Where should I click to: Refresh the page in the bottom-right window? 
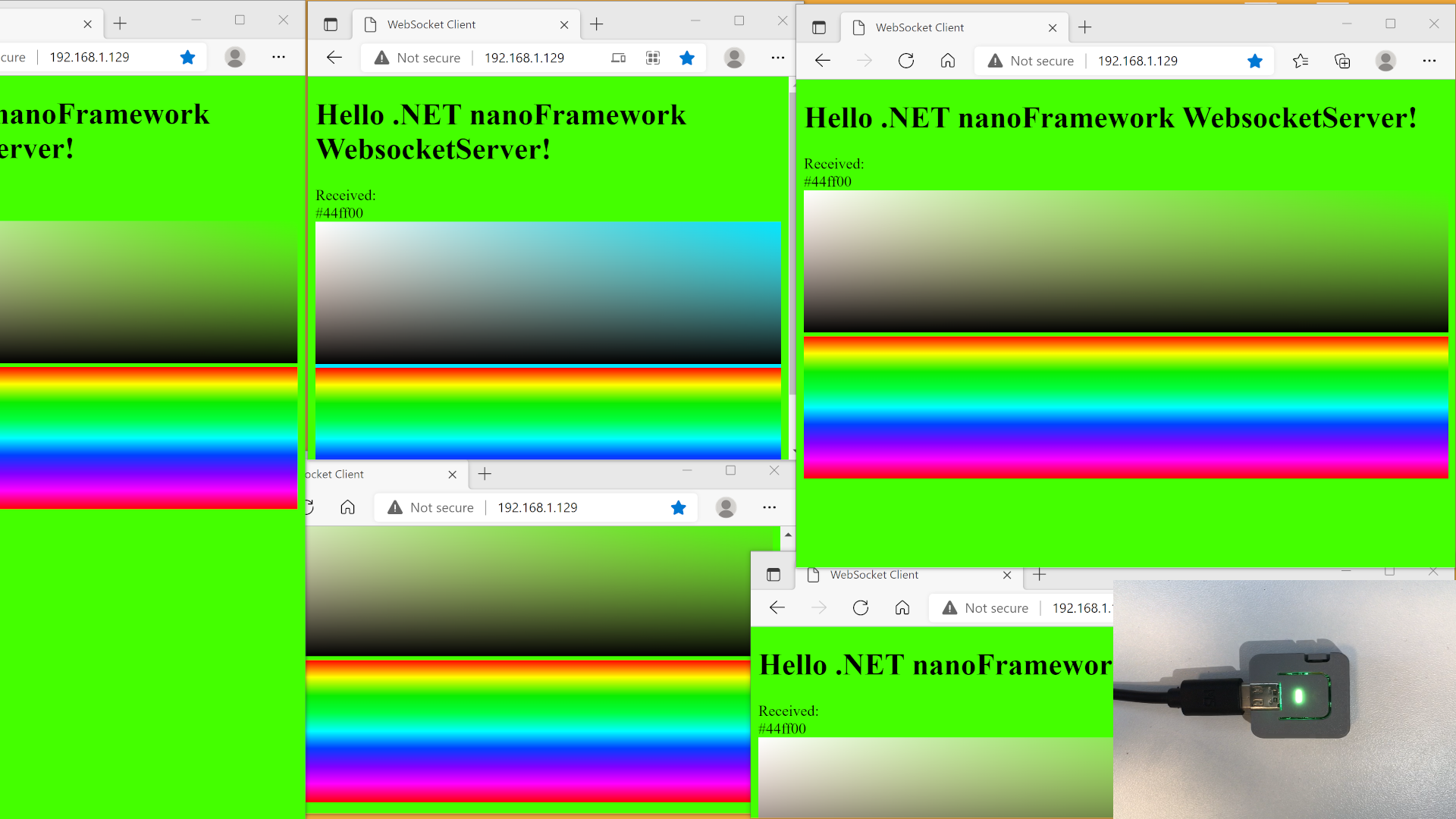(861, 607)
